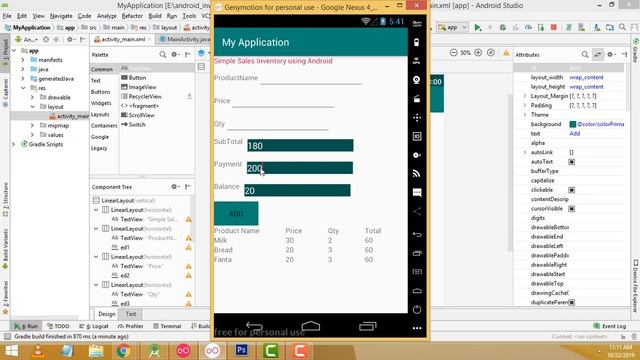
Task: Open Genymotion camera widget
Action: pyautogui.click(x=417, y=80)
